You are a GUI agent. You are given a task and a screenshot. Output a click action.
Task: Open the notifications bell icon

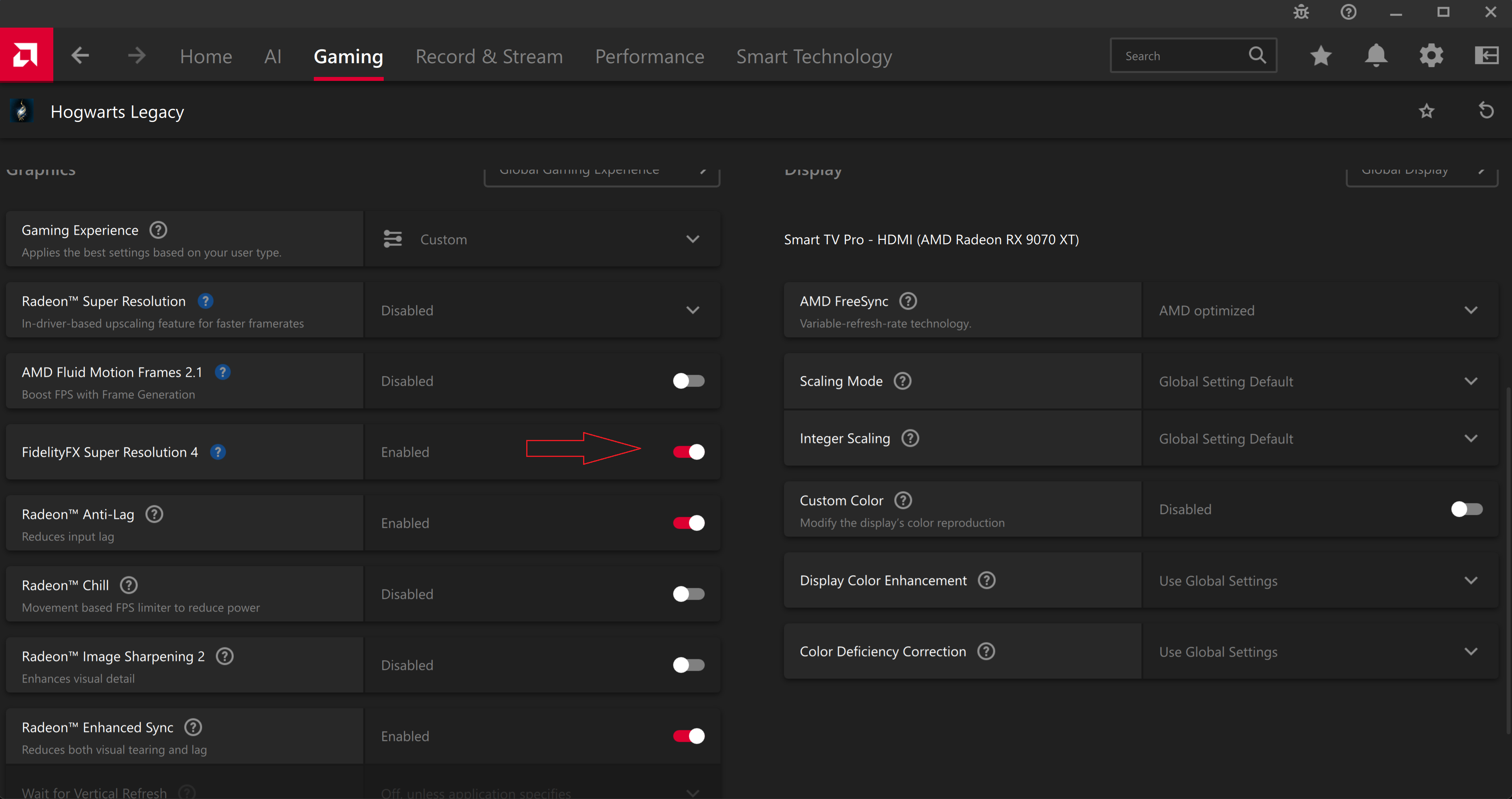(x=1376, y=56)
